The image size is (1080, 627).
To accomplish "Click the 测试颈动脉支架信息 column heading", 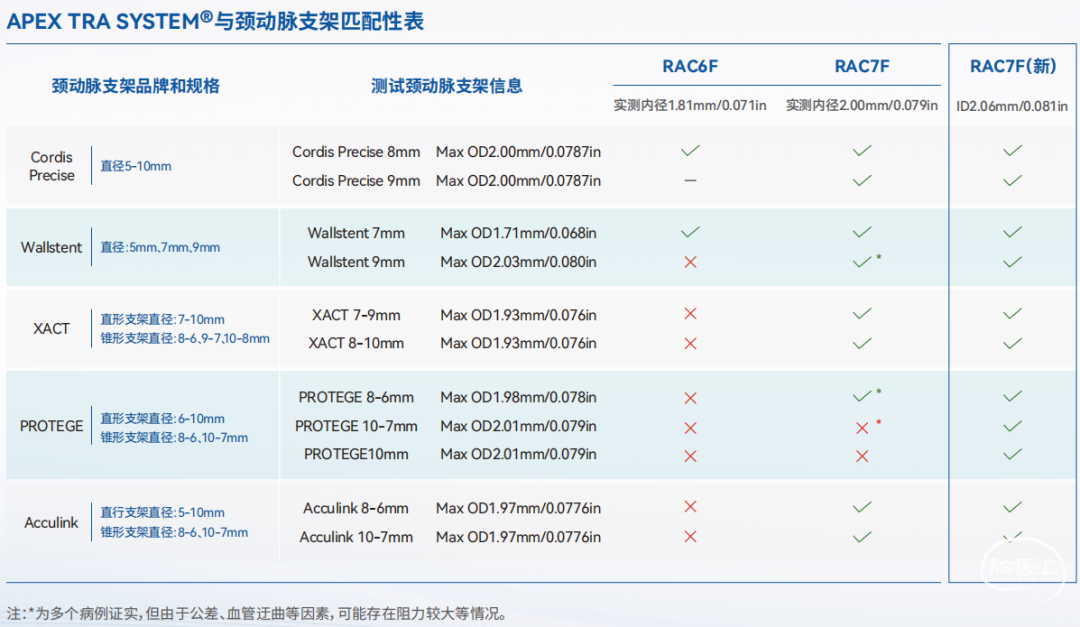I will pos(446,86).
